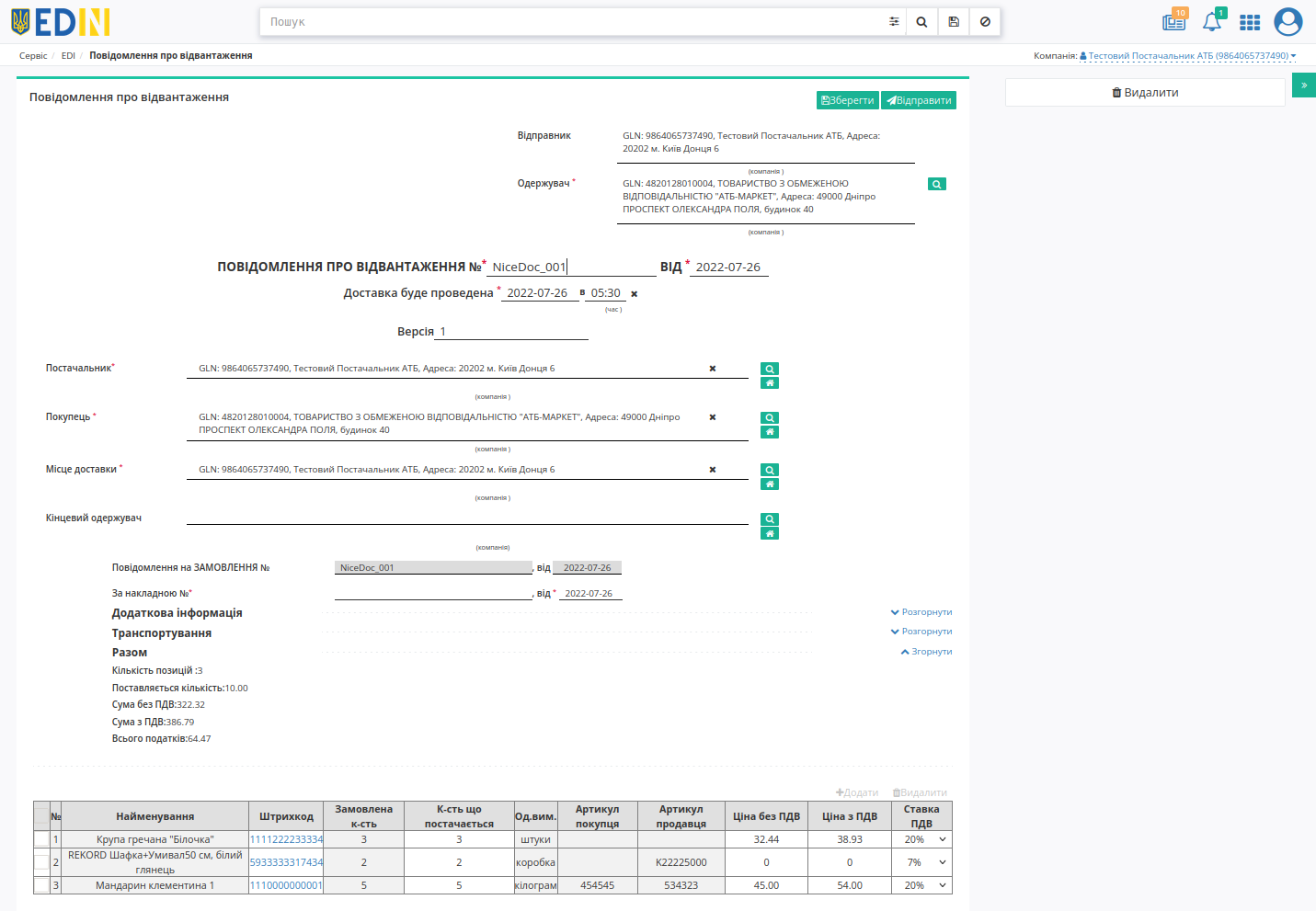Check the row for REKORD Шафка+Умивал50

click(41, 862)
